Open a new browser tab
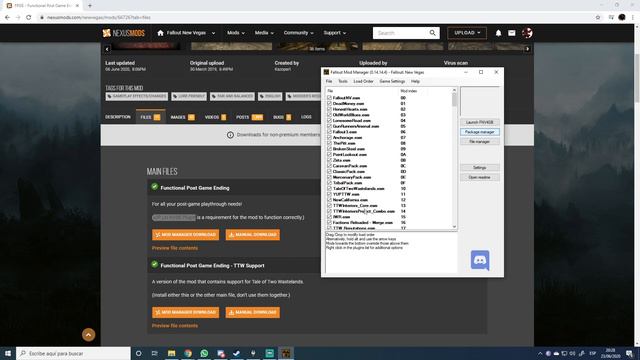Screen dimensions: 640x360 [x=90, y=6]
